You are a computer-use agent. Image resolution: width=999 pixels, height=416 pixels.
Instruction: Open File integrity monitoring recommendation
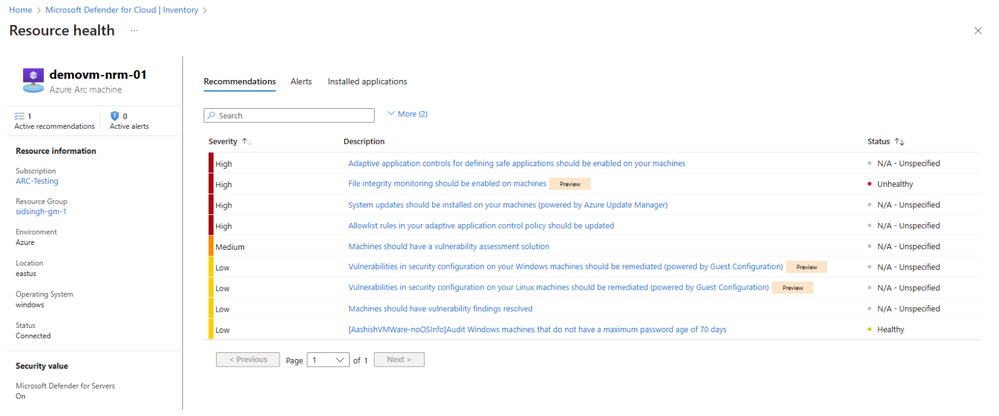tap(447, 183)
